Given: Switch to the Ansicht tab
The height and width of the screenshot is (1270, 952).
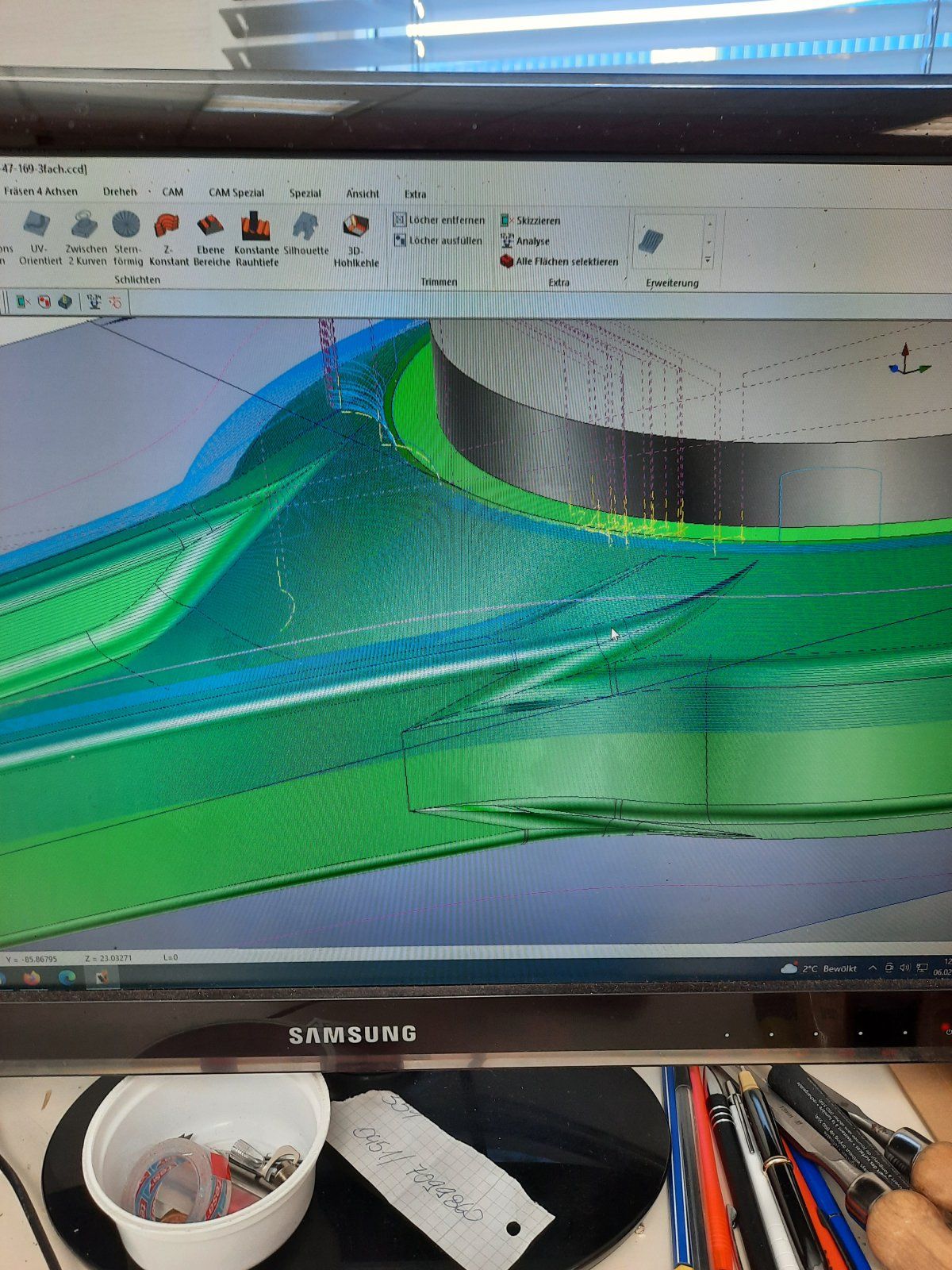Looking at the screenshot, I should 363,193.
